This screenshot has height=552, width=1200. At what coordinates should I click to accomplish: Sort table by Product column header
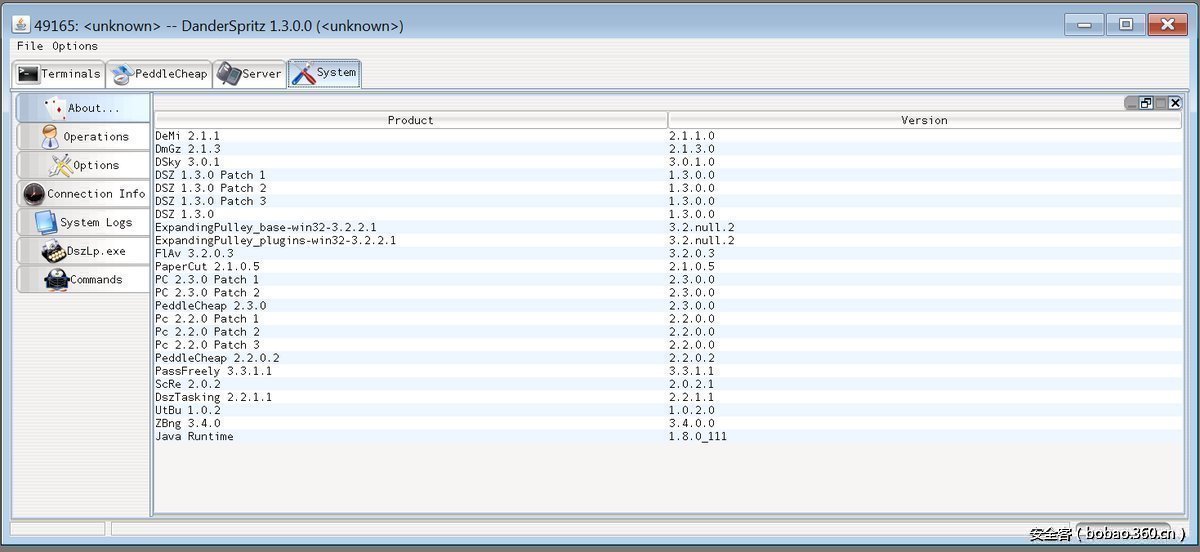pyautogui.click(x=411, y=120)
